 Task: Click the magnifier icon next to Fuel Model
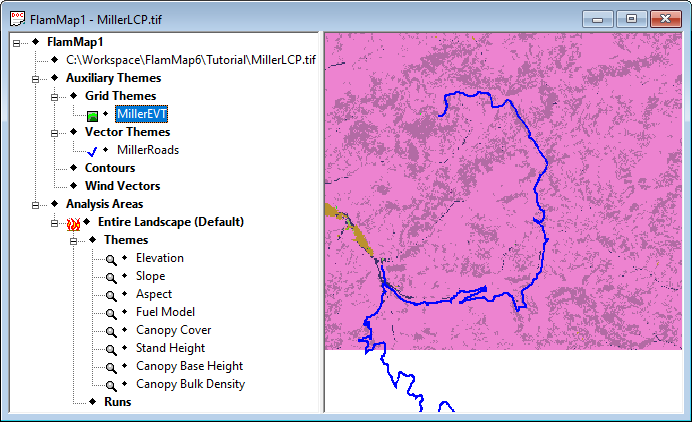[111, 314]
